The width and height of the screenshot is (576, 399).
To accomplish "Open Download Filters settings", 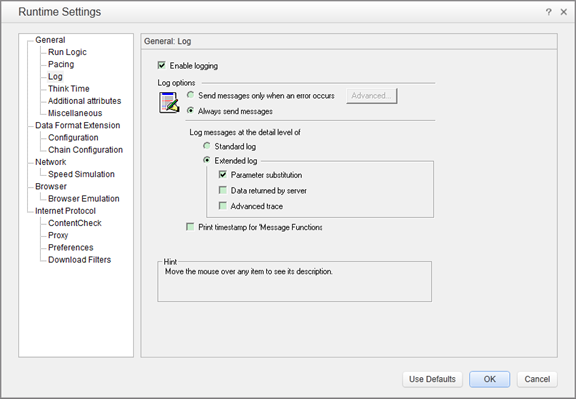I will click(79, 259).
